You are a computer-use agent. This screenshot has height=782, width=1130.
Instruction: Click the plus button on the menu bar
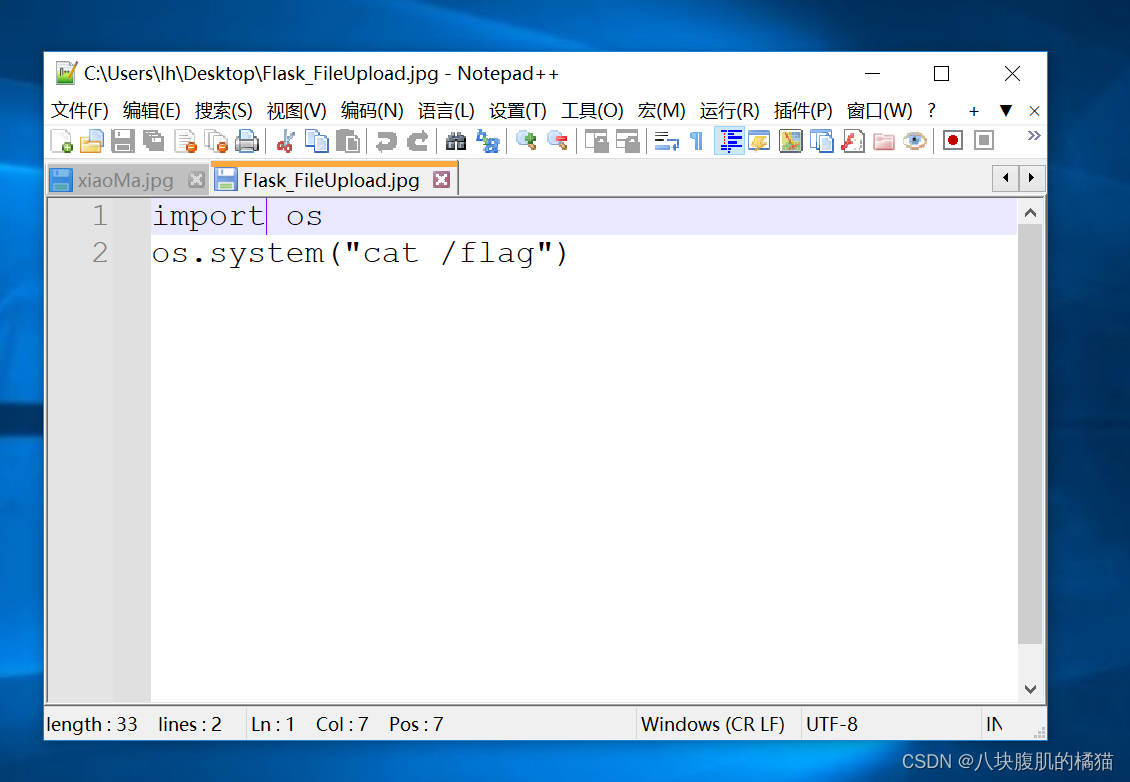(974, 111)
